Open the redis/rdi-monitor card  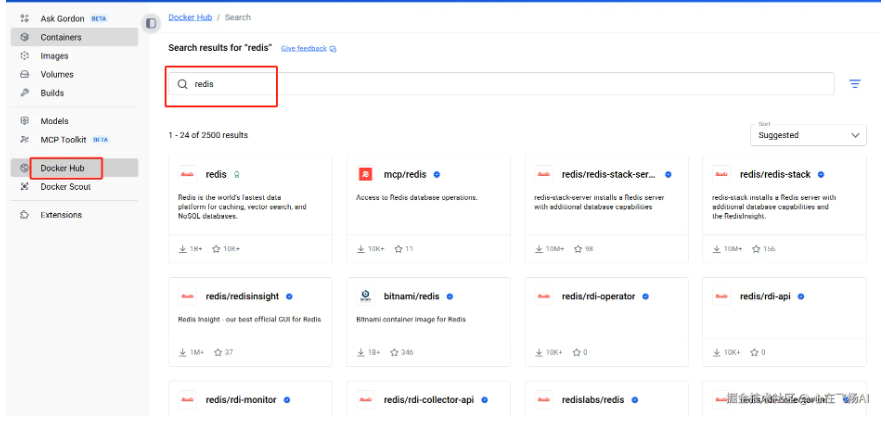tap(251, 399)
